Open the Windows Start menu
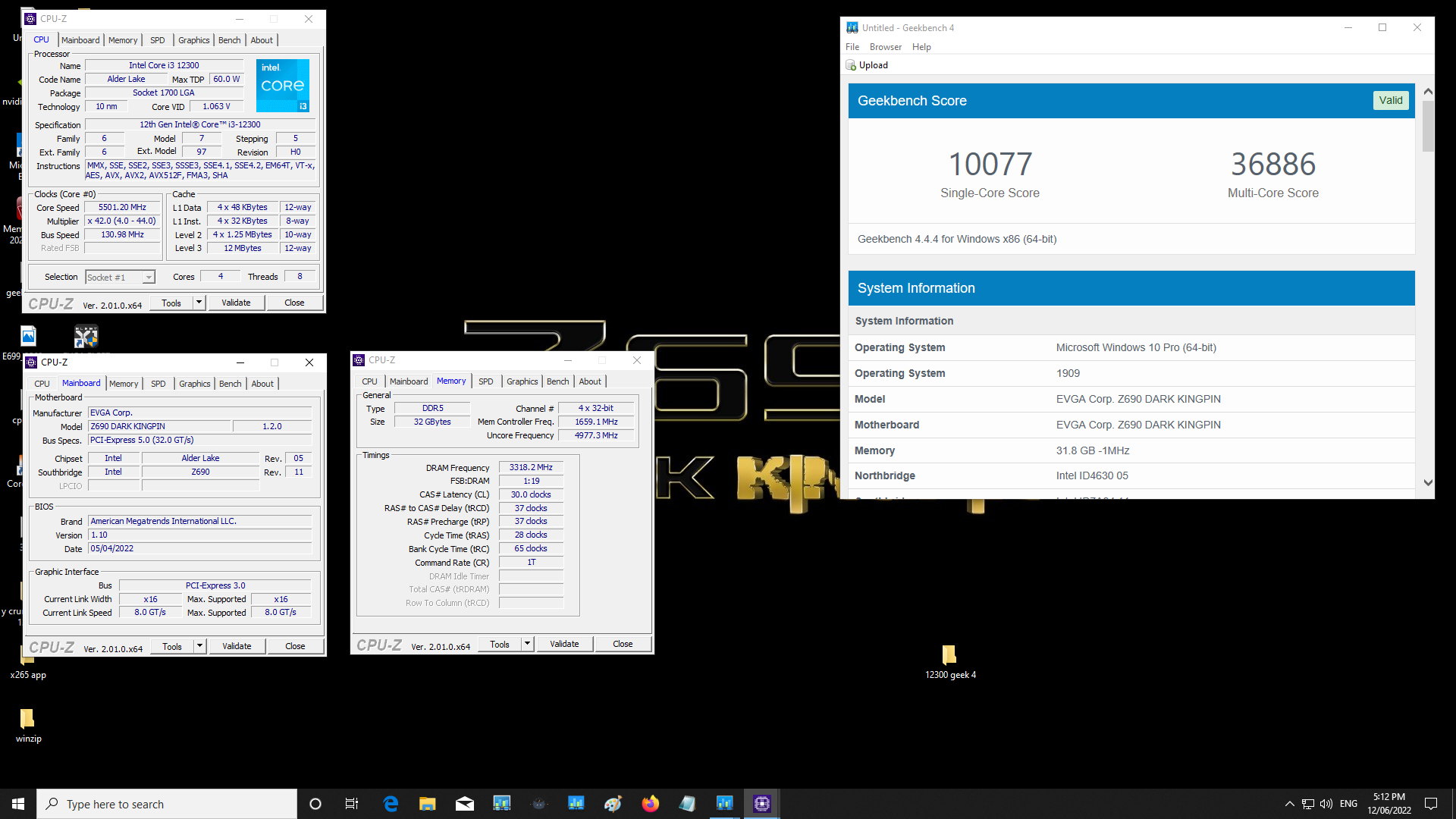This screenshot has width=1456, height=819. [x=18, y=804]
